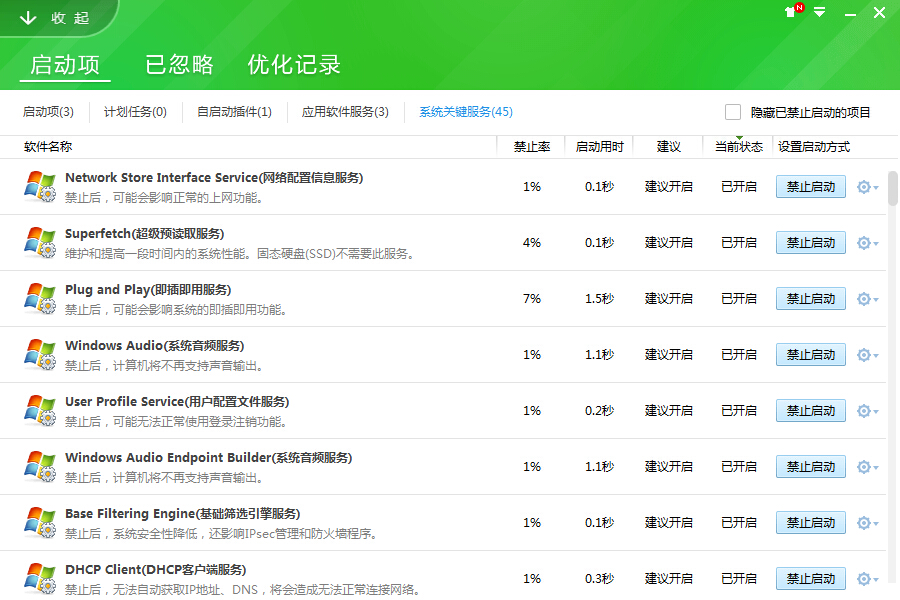Click the 软件名称 column header
Viewport: 900px width, 600px height.
tap(48, 147)
